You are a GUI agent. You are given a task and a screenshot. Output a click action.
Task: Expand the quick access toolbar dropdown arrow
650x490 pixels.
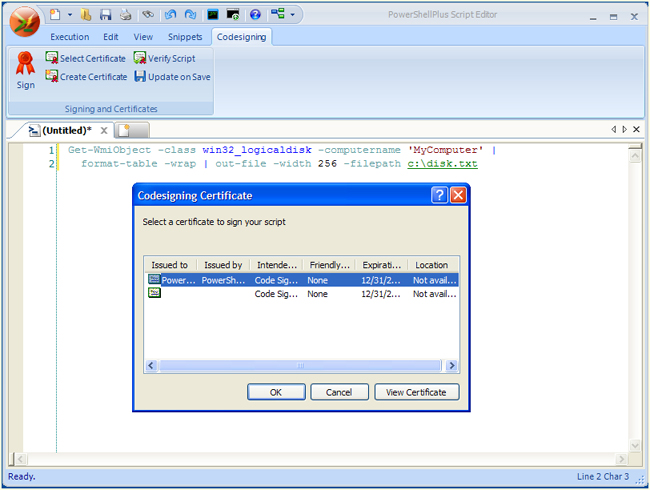coord(292,15)
